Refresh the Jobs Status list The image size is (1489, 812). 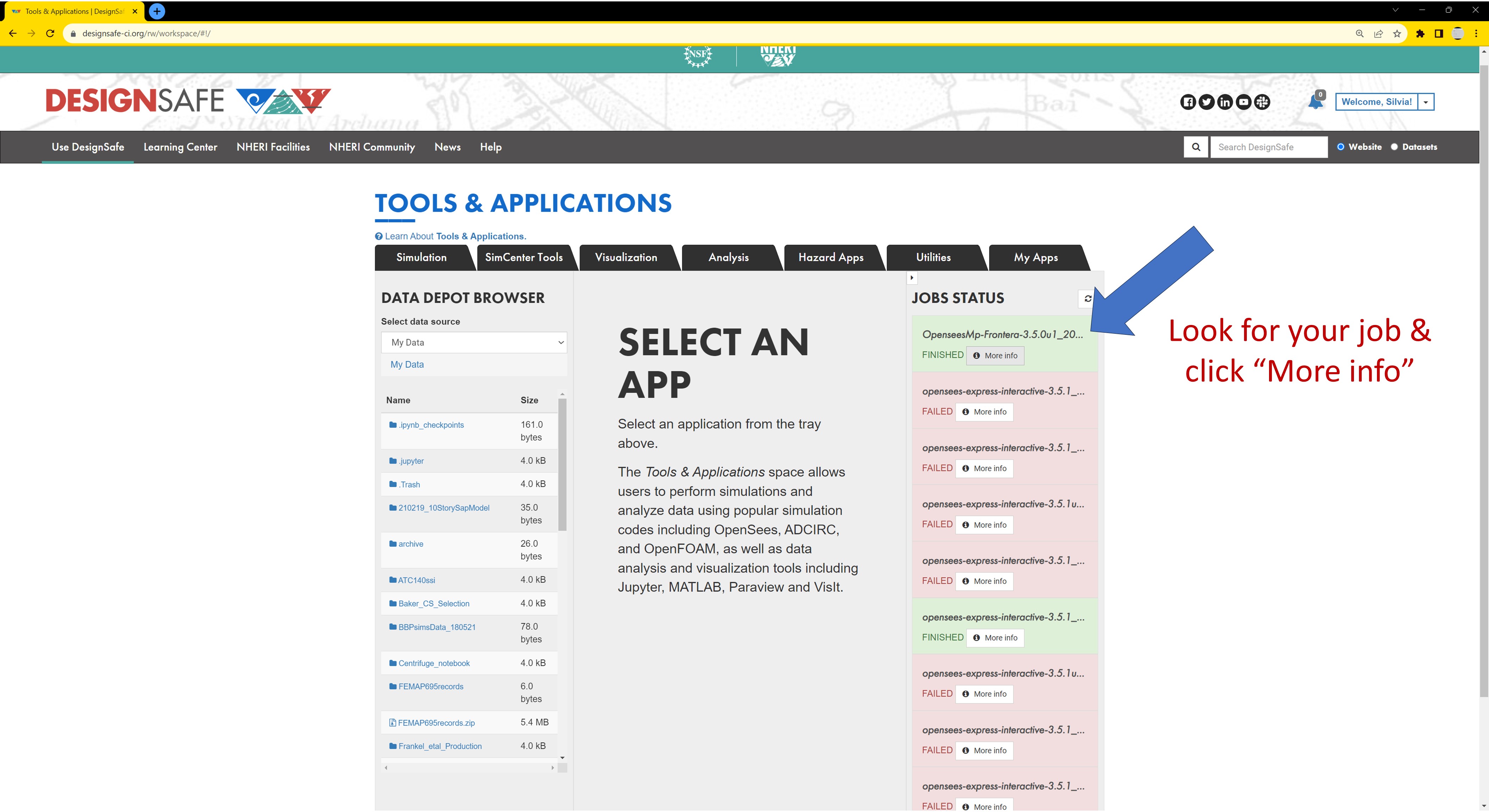click(x=1087, y=298)
